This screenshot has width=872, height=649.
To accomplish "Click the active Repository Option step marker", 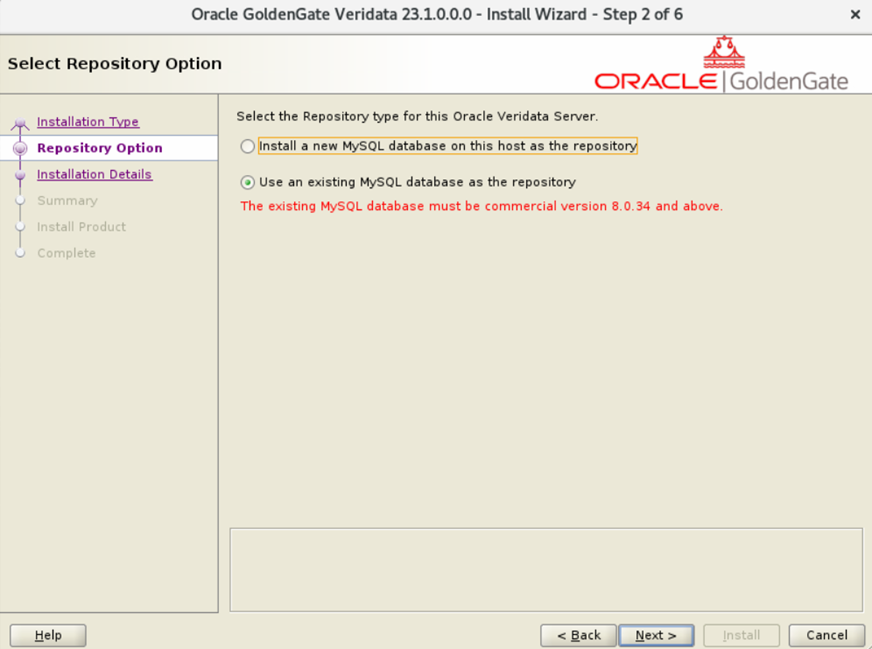I will click(21, 148).
